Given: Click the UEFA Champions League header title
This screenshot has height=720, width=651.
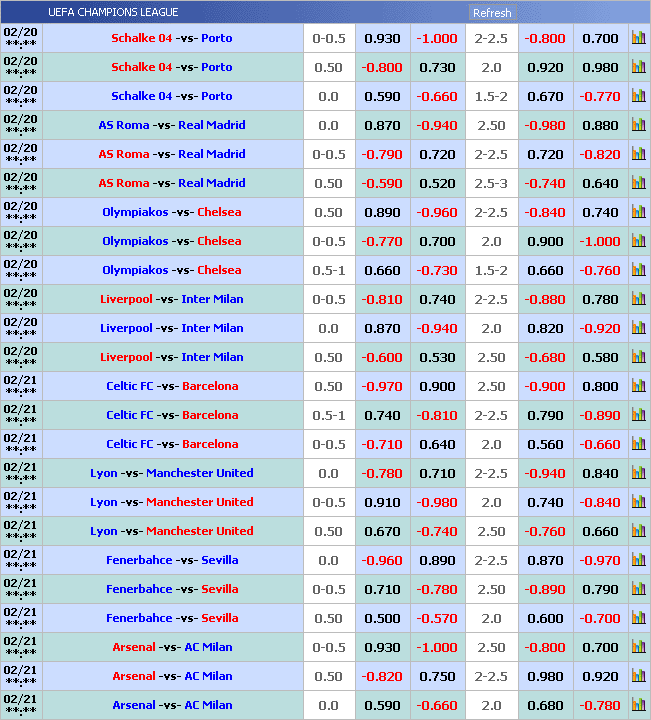Looking at the screenshot, I should tap(113, 13).
